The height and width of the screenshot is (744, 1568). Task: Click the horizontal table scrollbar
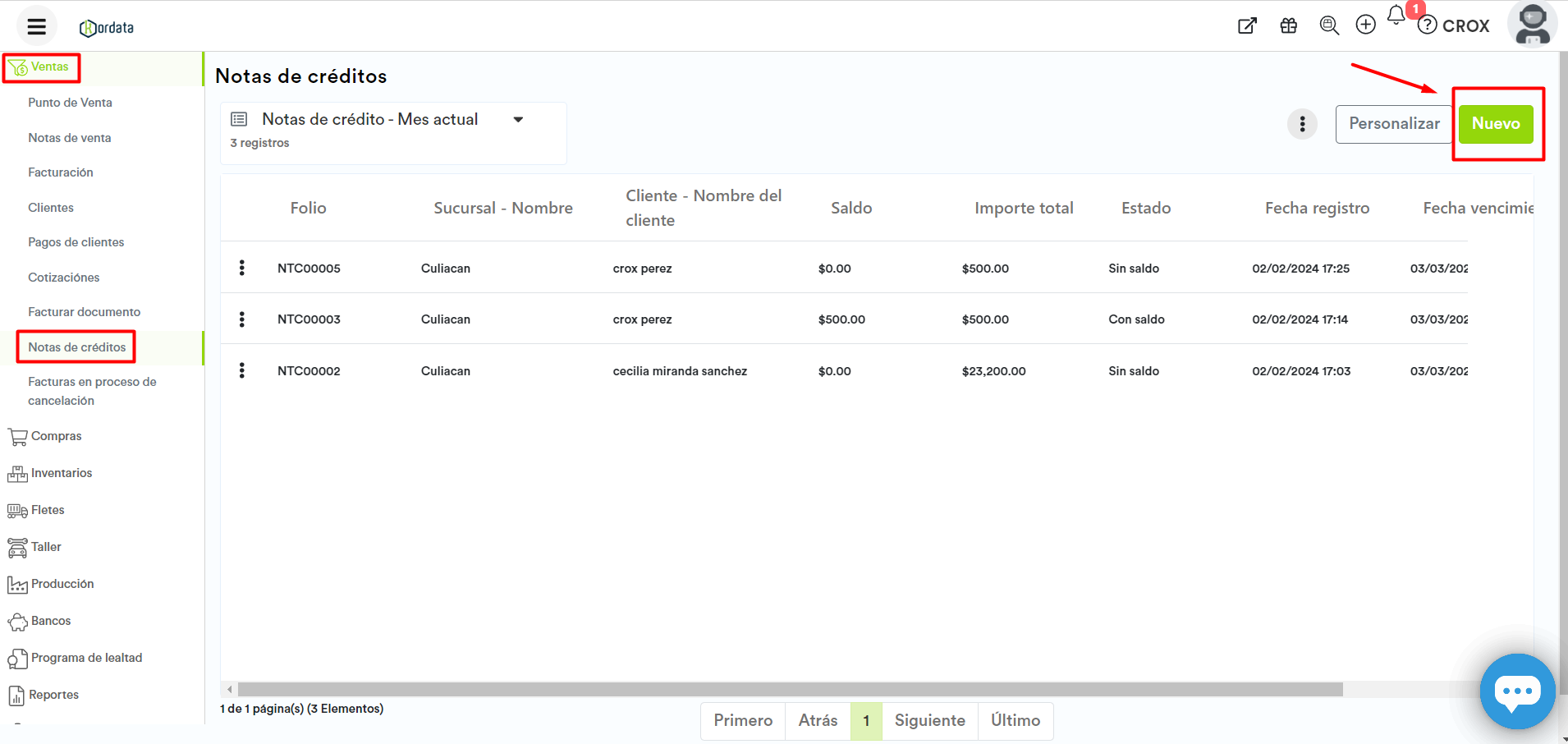click(x=788, y=690)
